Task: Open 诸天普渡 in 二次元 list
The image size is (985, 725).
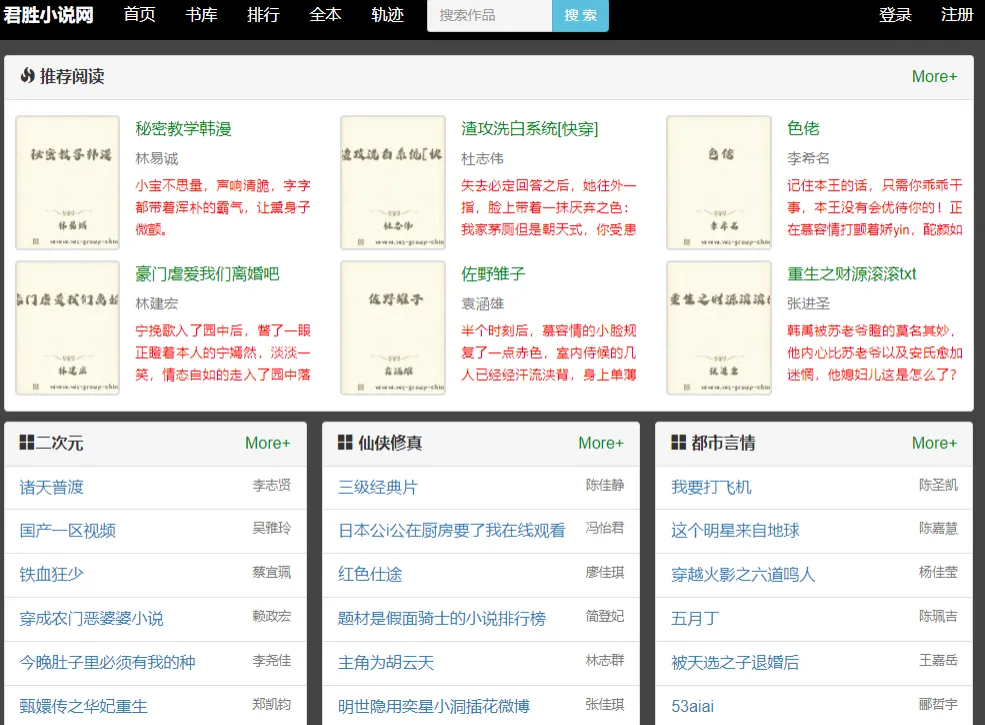Action: (x=52, y=487)
